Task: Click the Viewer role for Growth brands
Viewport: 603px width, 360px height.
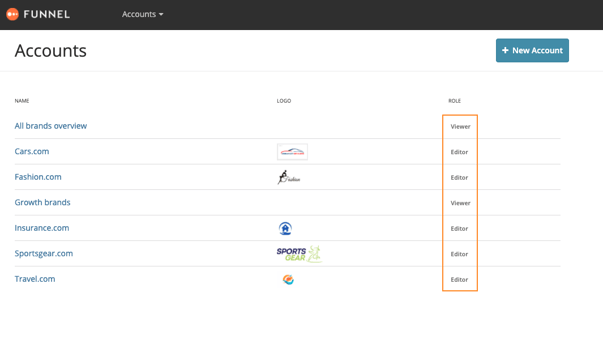Action: [x=460, y=203]
